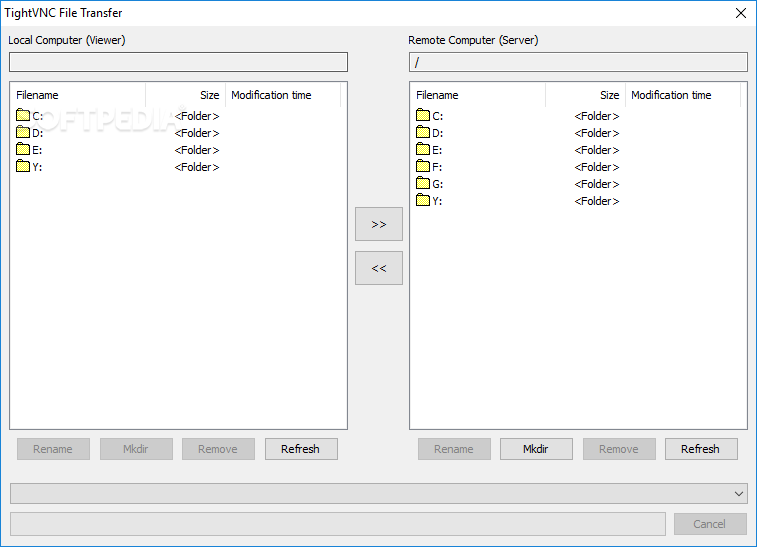Click the local Mkdir button
Viewport: 757px width, 547px height.
click(136, 449)
